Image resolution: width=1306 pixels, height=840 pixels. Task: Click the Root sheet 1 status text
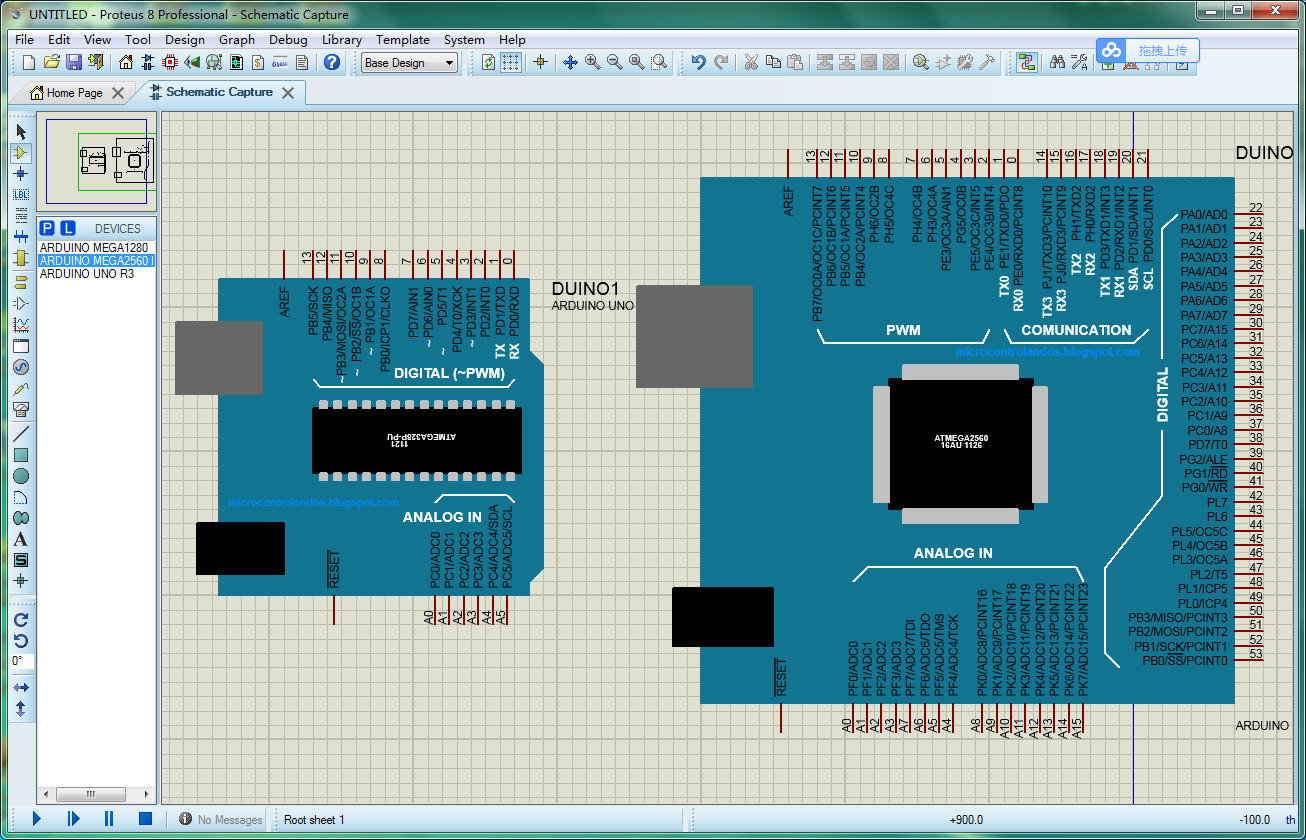pos(314,820)
